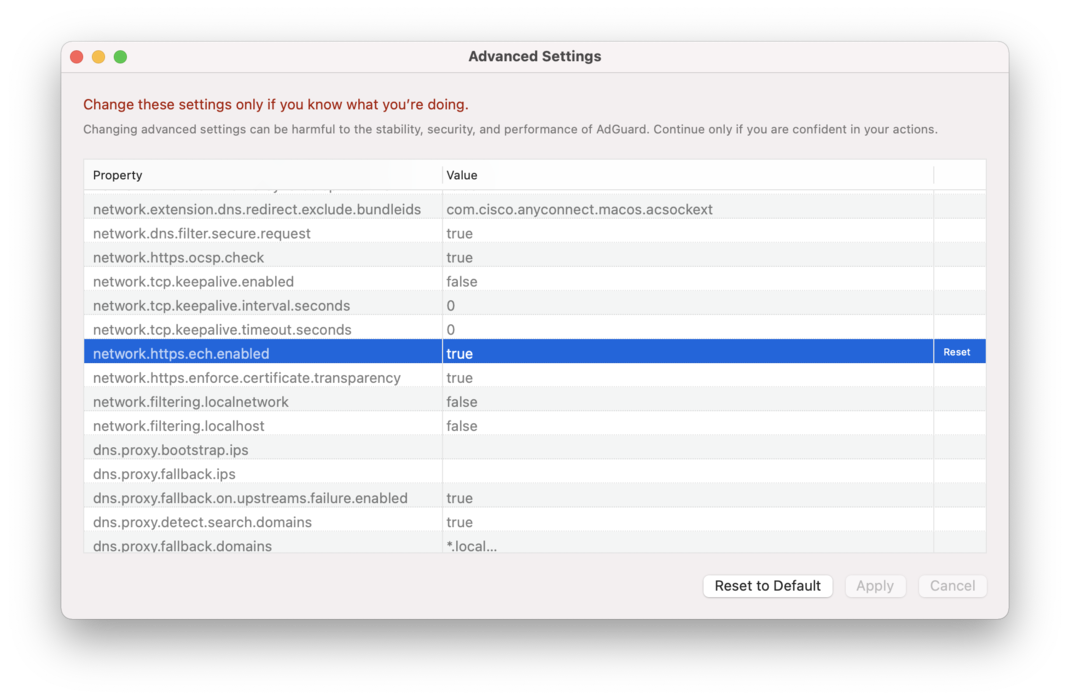Click the Reset button for network.https.ech.enabled

(957, 352)
